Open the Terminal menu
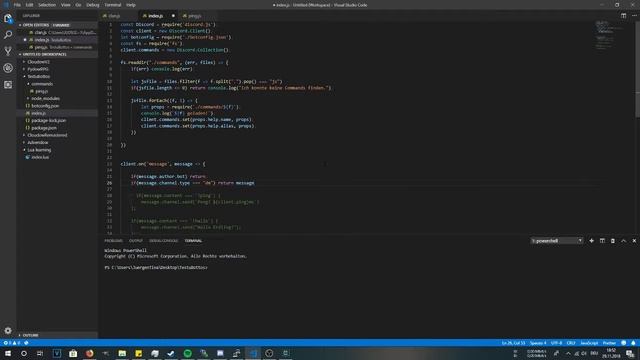This screenshot has width=640, height=360. click(x=113, y=5)
